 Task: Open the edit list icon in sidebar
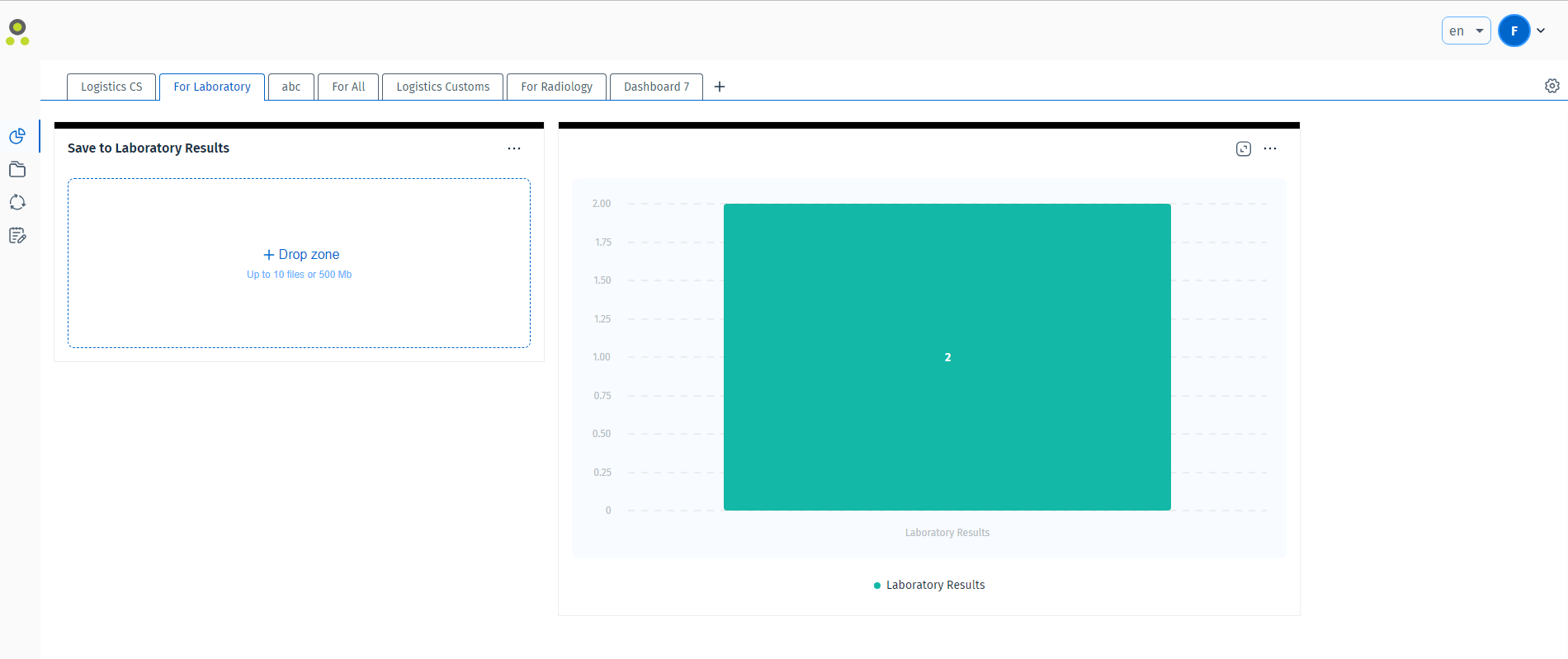tap(17, 236)
